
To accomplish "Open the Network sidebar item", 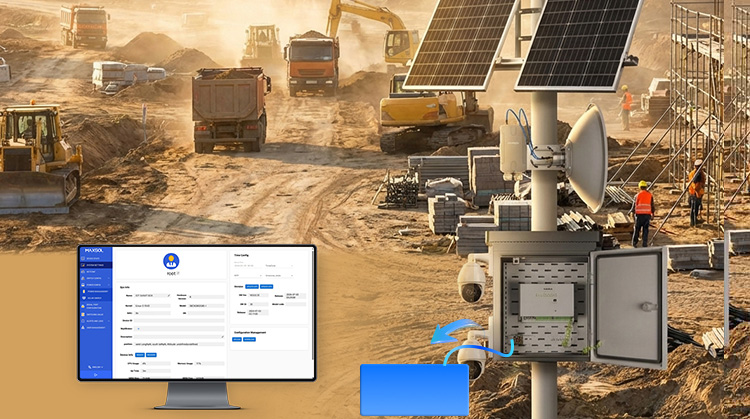I will (96, 272).
